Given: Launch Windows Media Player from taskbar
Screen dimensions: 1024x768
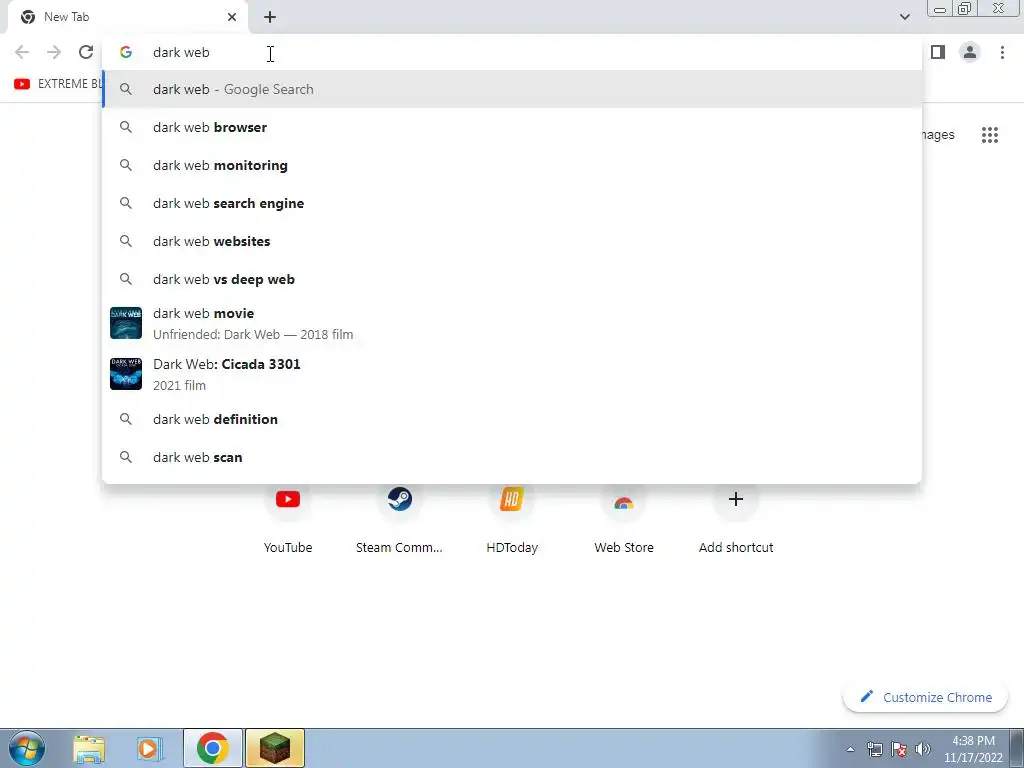Looking at the screenshot, I should 150,748.
